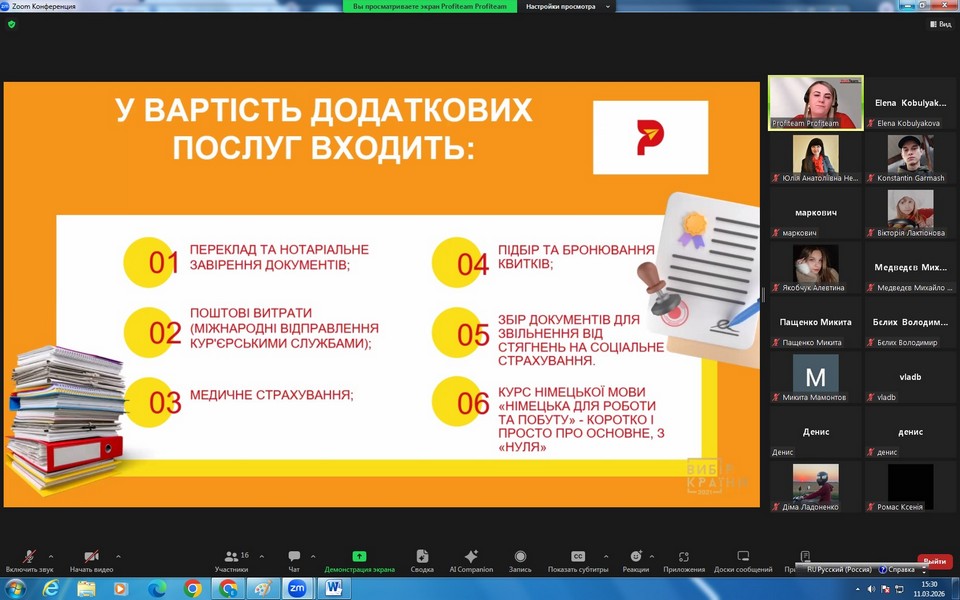The height and width of the screenshot is (600, 960).
Task: Start recording with Запись button
Action: point(520,557)
